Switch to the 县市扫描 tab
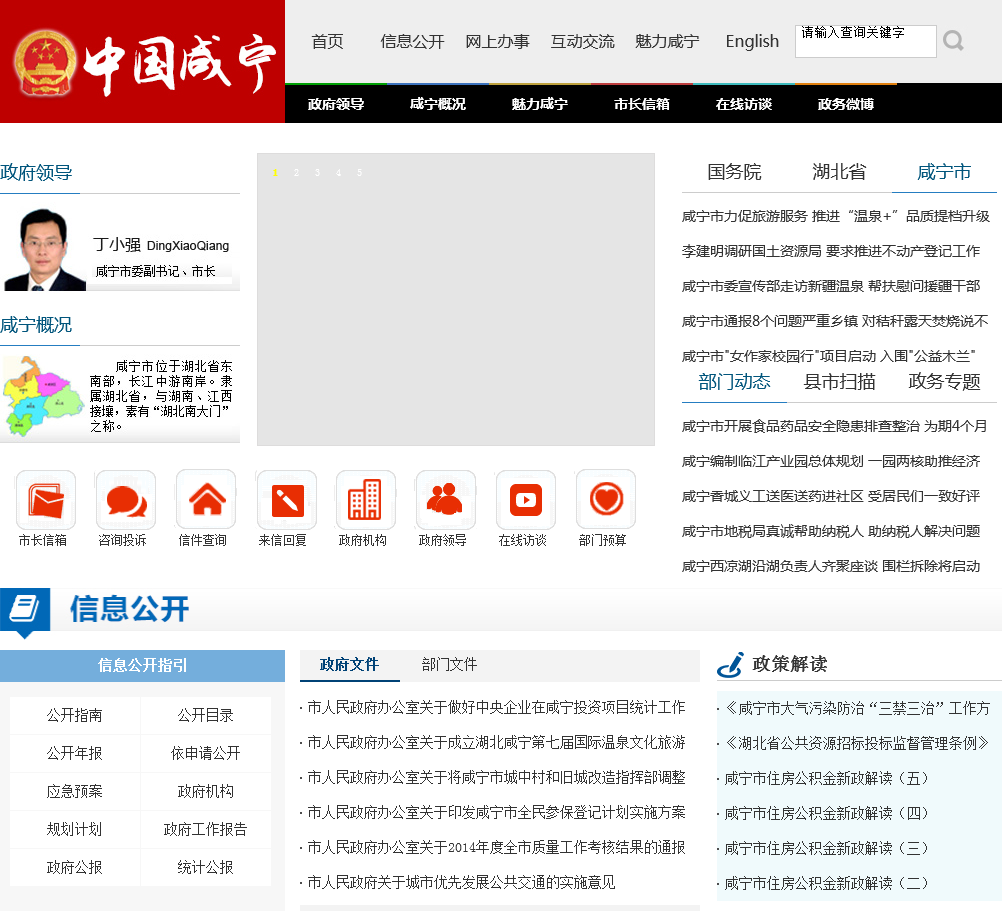 pyautogui.click(x=839, y=382)
